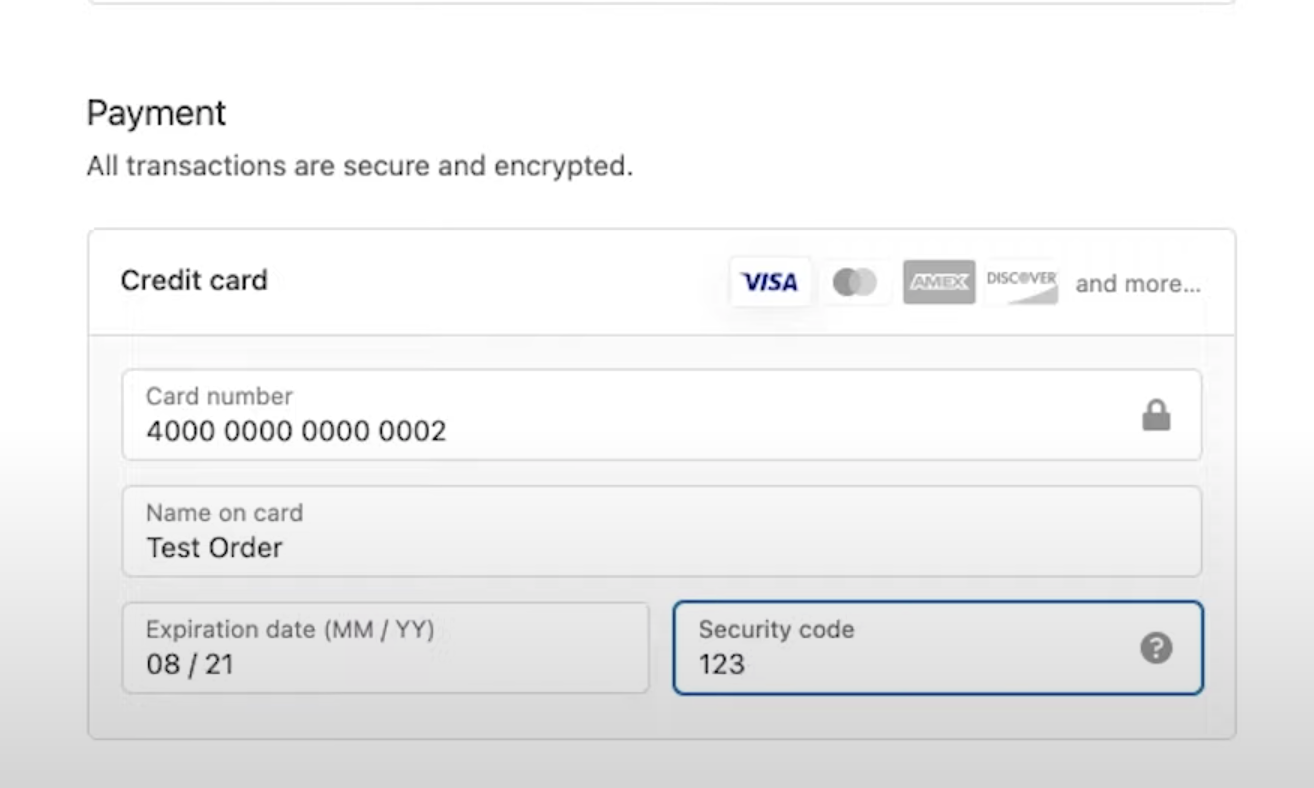Click the "and more..." card brands text
The height and width of the screenshot is (788, 1314).
point(1138,284)
